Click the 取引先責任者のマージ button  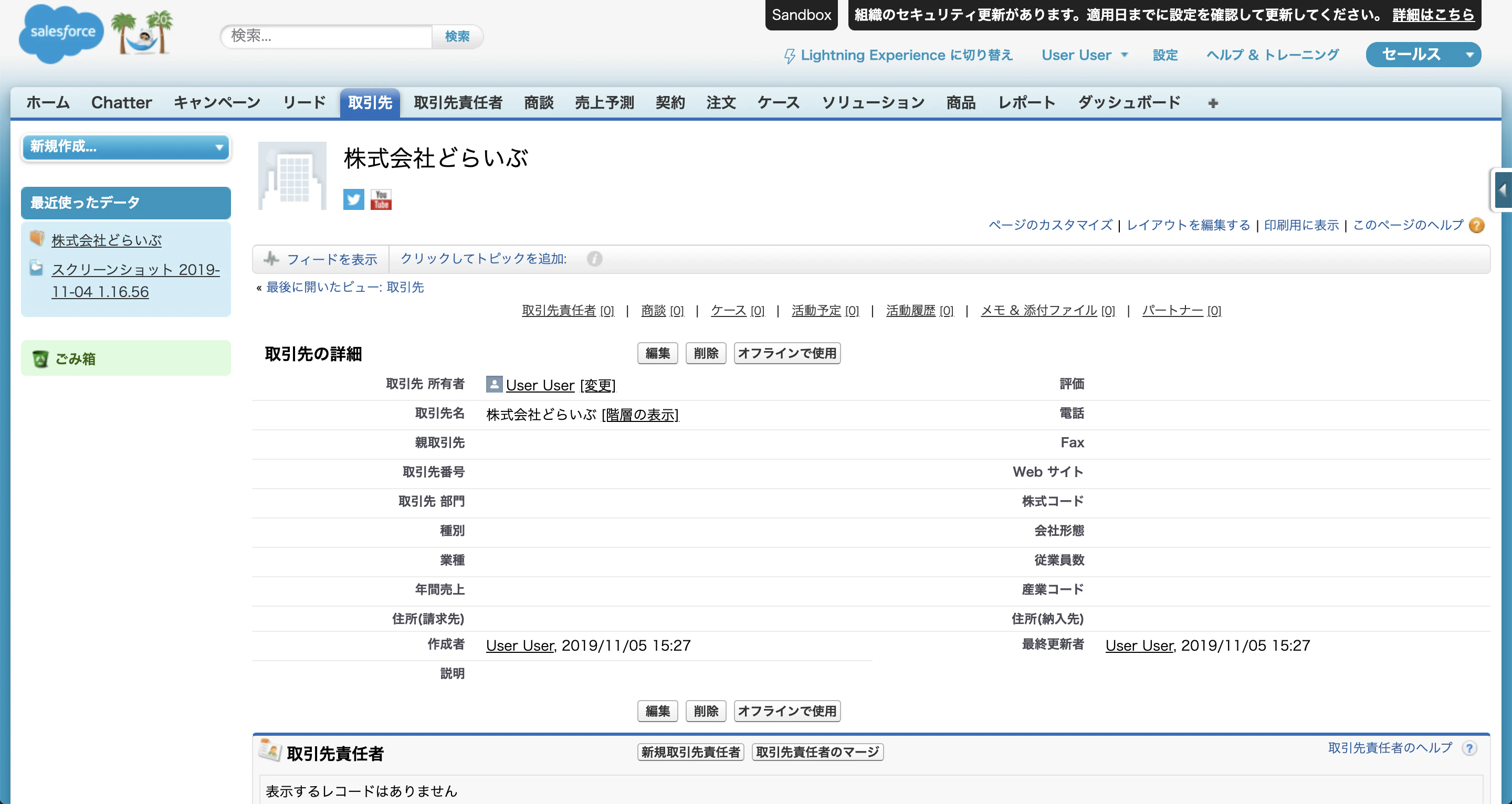point(817,753)
